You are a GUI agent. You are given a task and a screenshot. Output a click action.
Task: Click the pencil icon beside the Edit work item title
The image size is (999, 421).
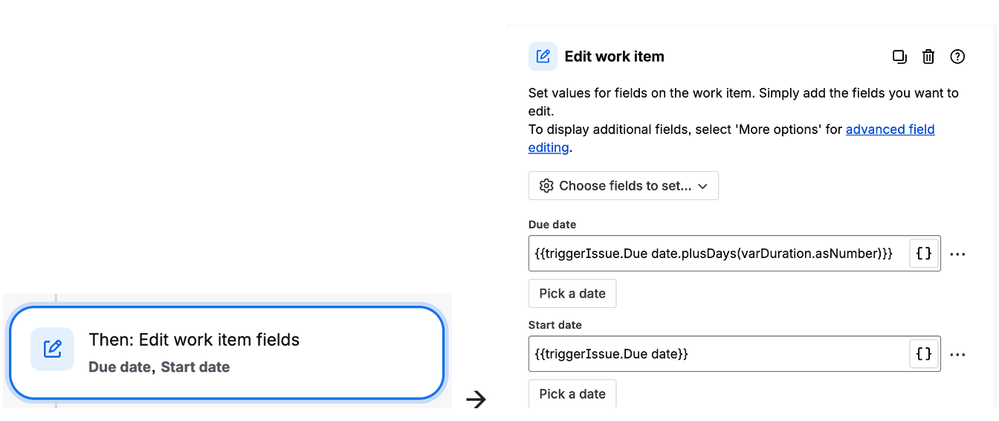[x=543, y=57]
